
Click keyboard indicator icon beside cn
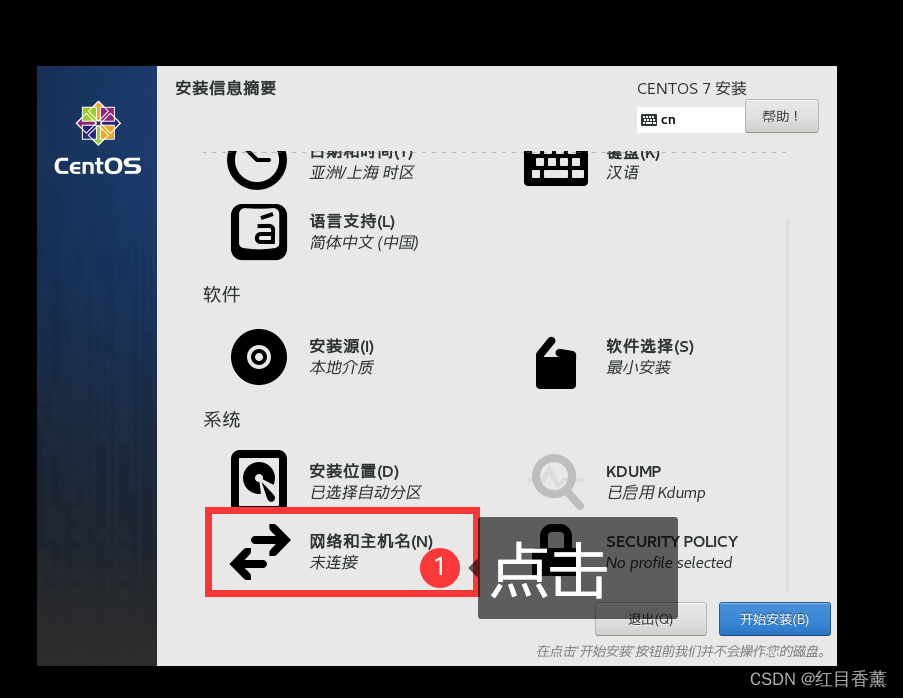click(x=648, y=120)
